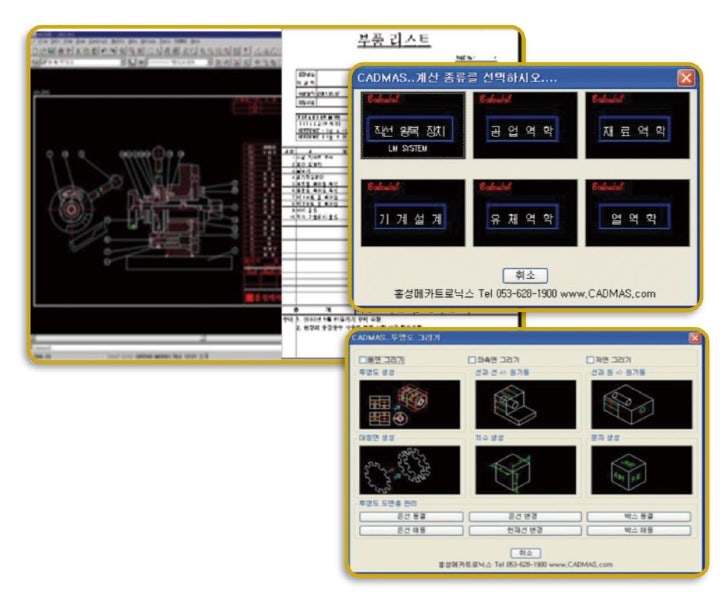Click the 부품 리스트 title in the parts list document

394,39
